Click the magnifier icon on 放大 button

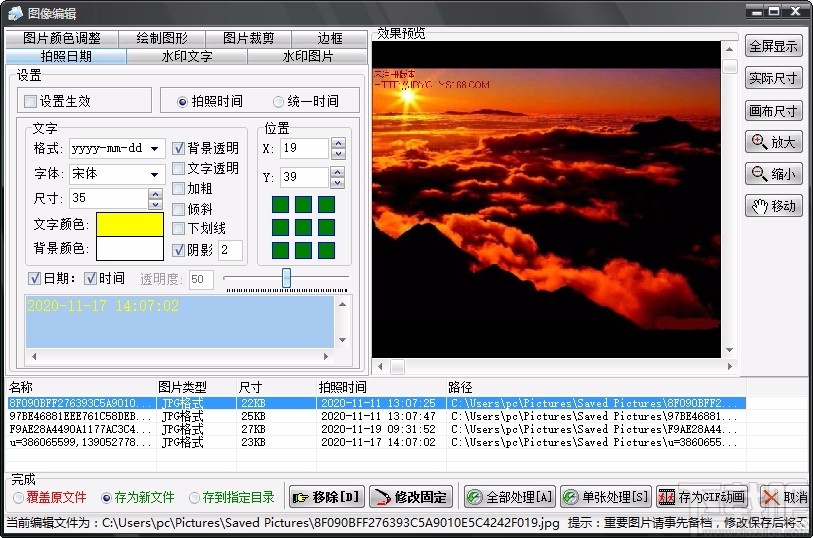point(759,141)
